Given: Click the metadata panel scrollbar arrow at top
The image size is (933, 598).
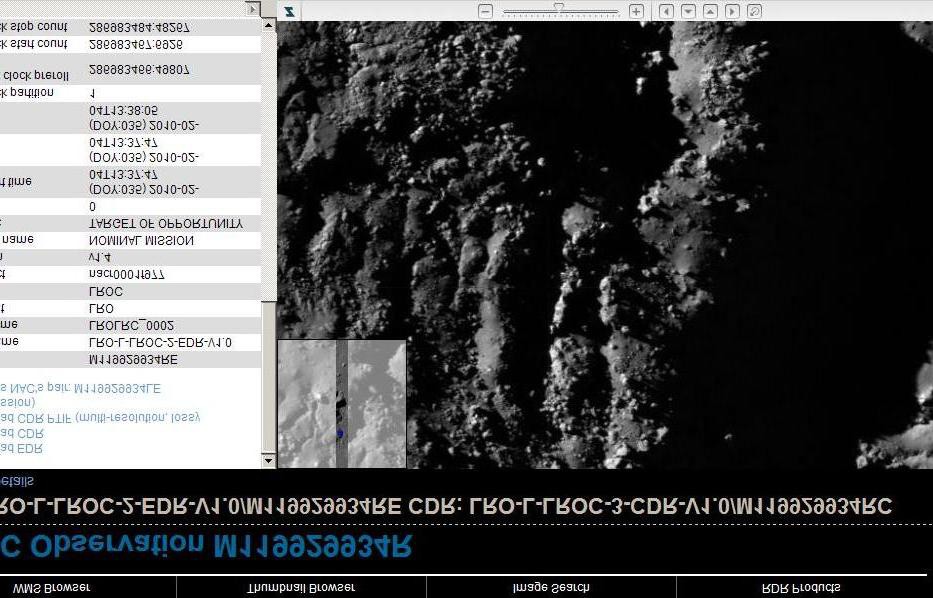Looking at the screenshot, I should [268, 24].
